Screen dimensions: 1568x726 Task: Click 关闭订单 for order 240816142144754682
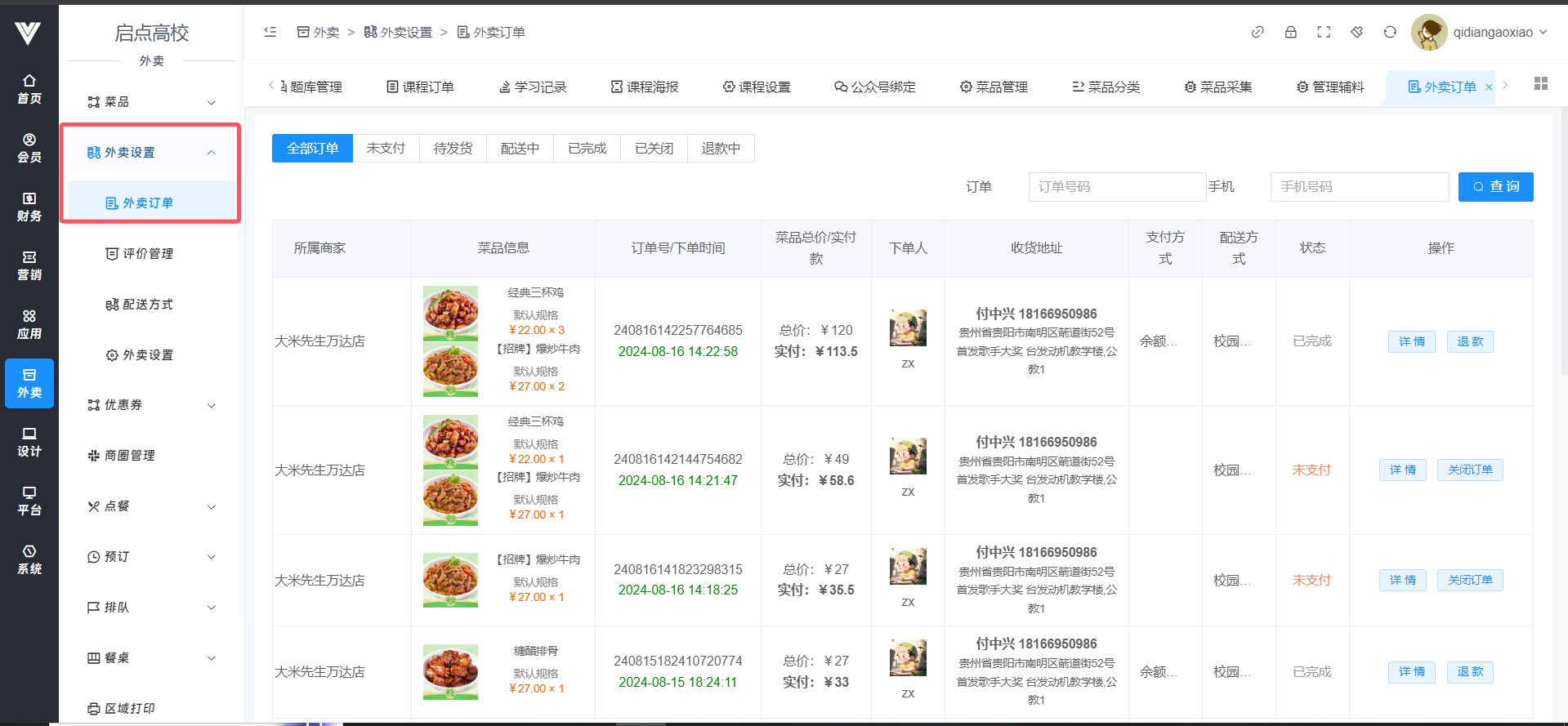(1469, 470)
